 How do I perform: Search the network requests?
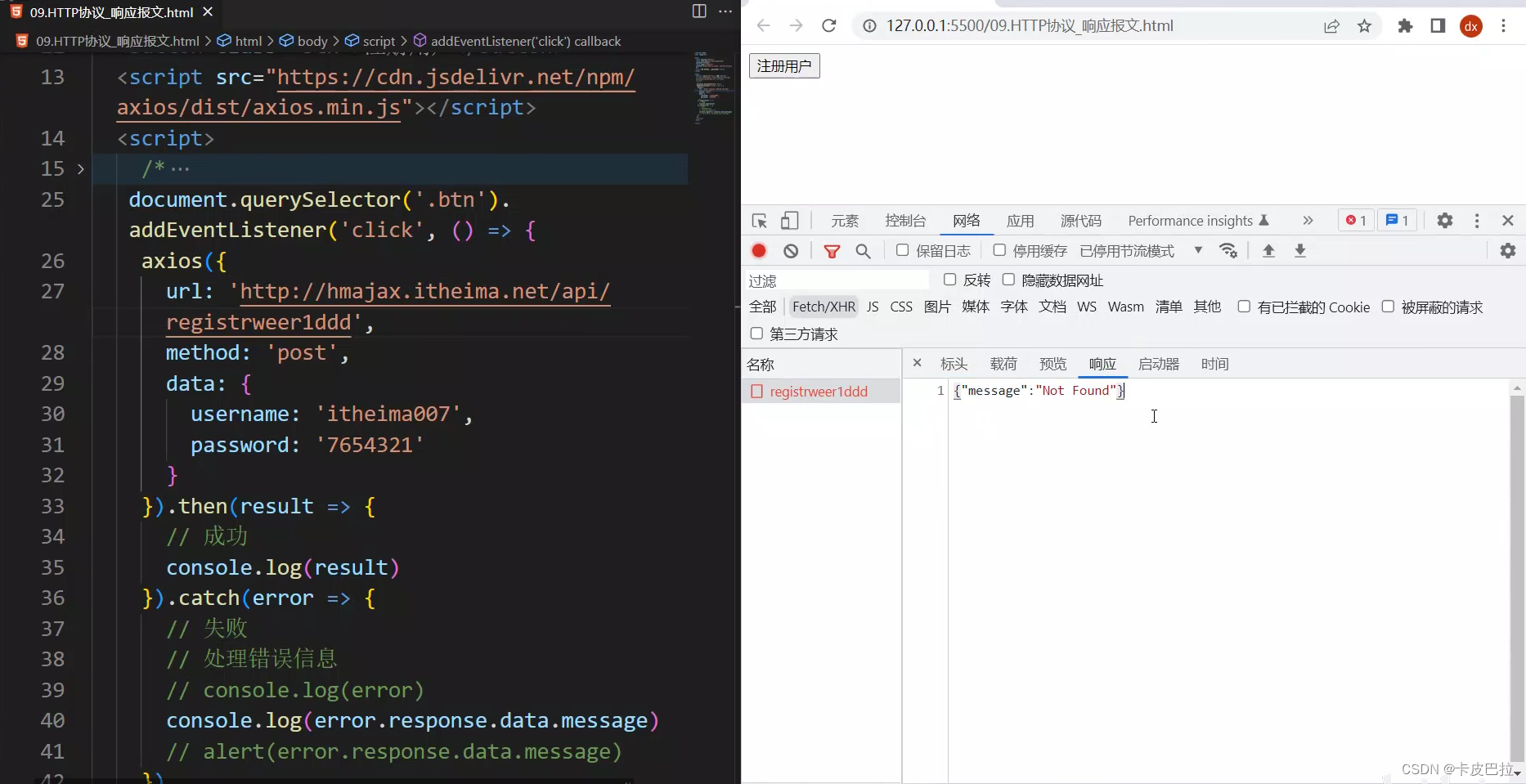[x=863, y=251]
